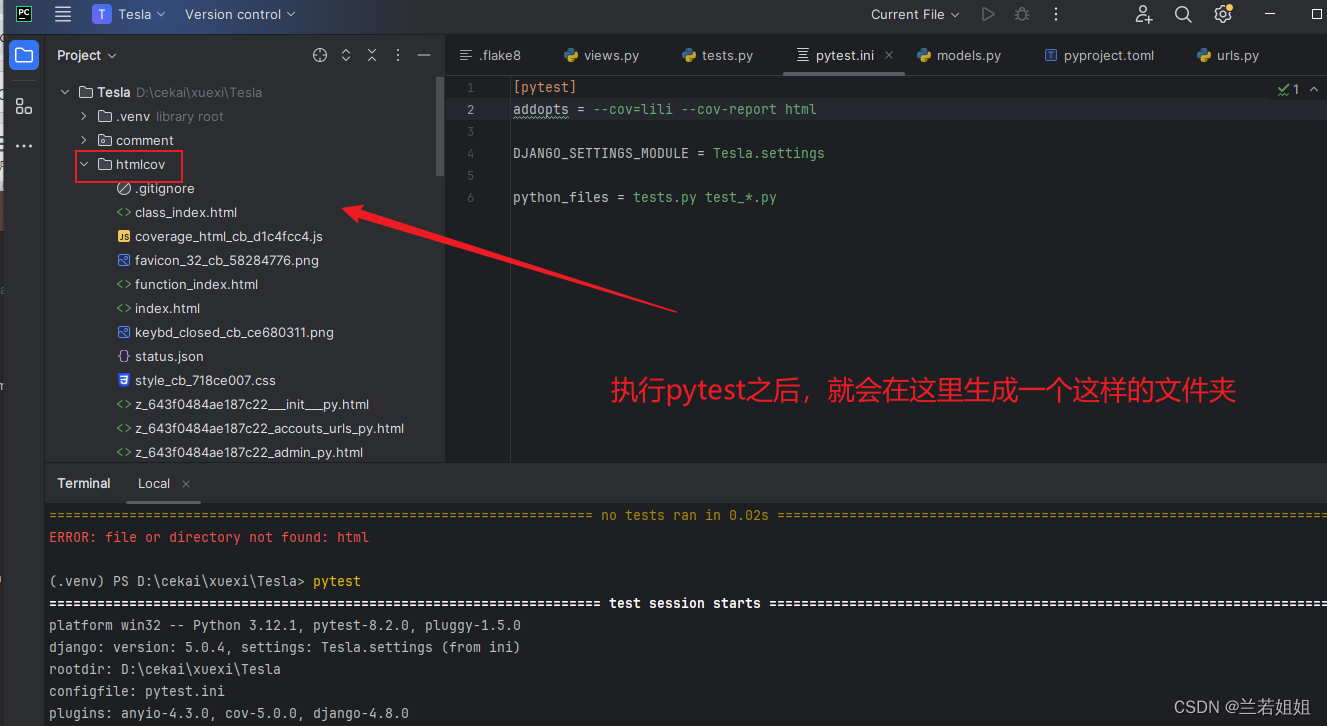Switch to the .flake8 tab
The image size is (1327, 726).
(490, 55)
